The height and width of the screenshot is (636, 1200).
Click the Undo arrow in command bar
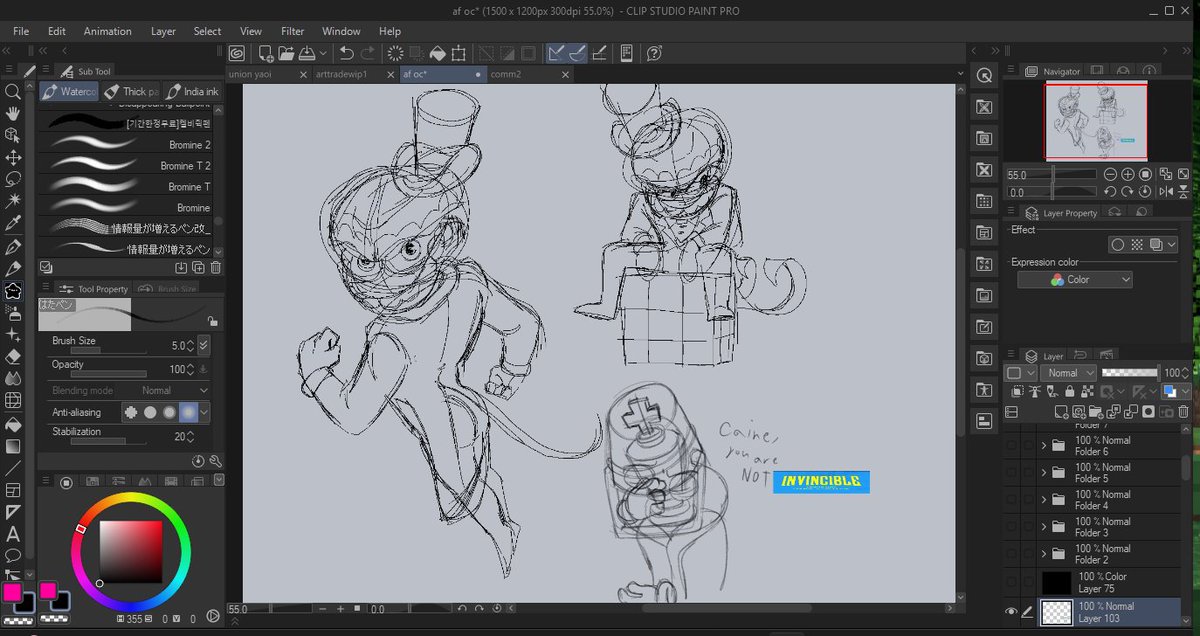346,53
